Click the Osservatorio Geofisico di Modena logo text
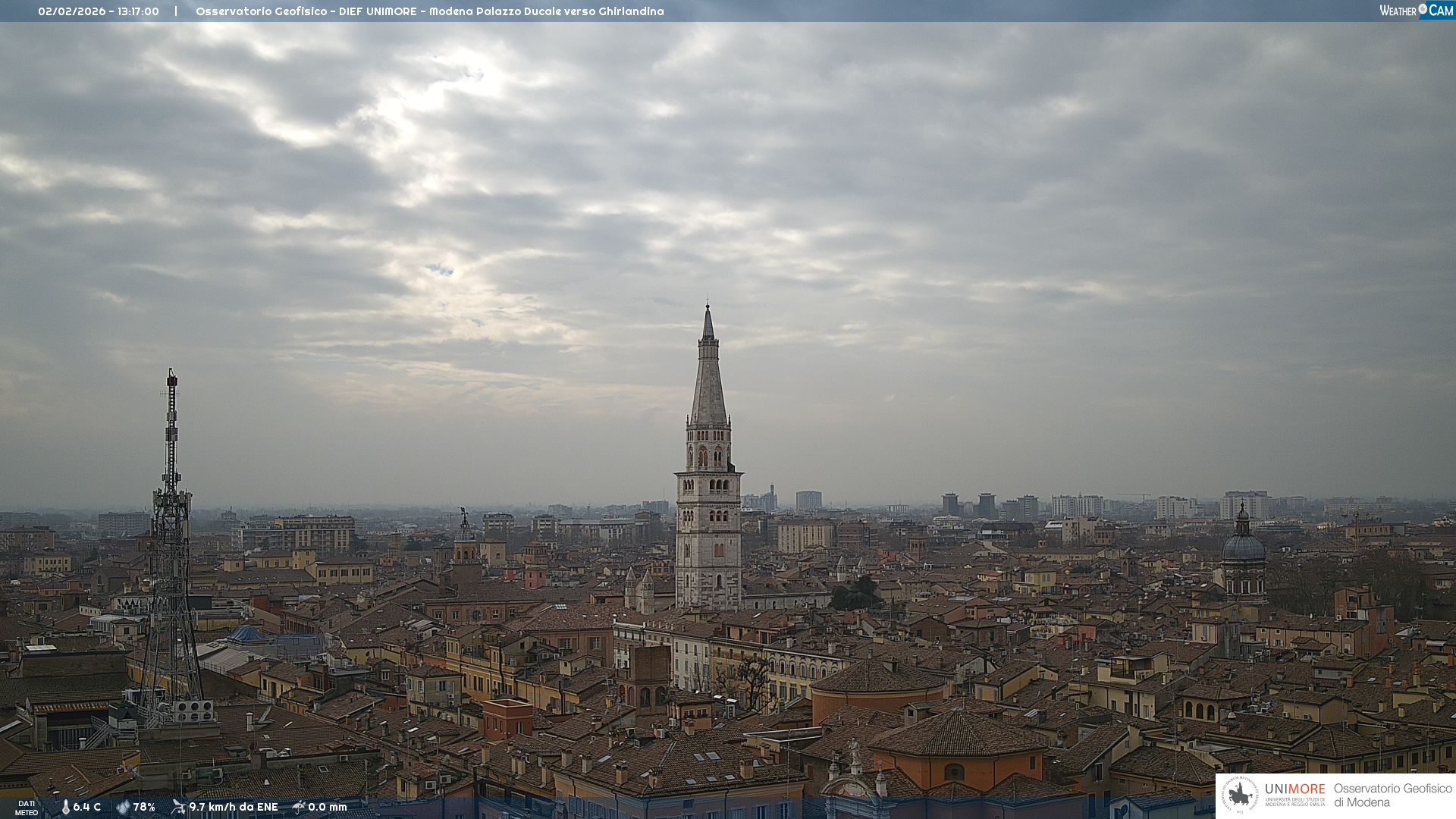1456x819 pixels. pos(1392,795)
